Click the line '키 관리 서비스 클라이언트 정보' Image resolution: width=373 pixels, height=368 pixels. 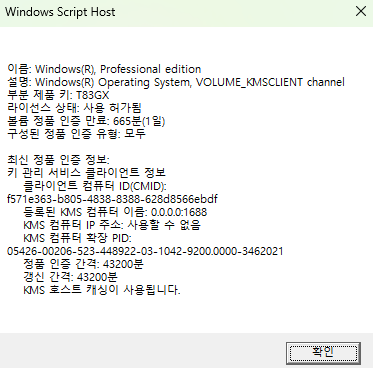86,173
